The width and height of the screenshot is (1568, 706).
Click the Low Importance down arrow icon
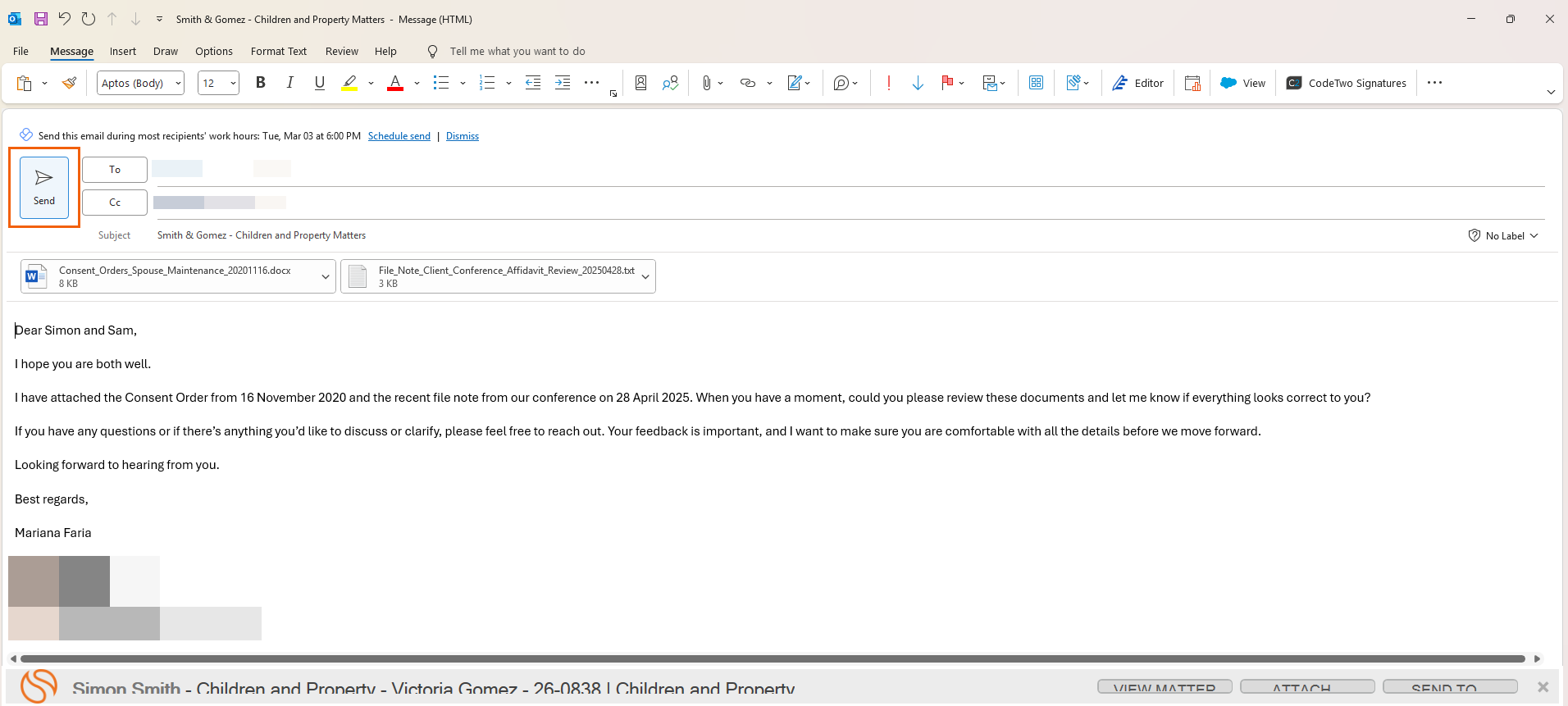[x=918, y=83]
